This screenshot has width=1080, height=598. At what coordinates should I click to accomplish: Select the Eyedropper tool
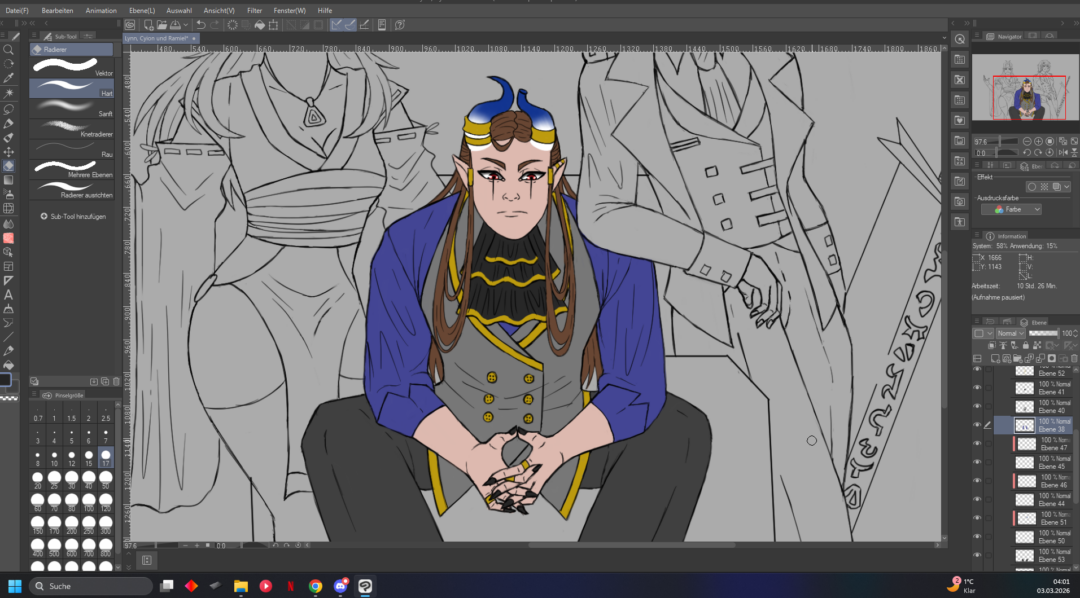coord(9,78)
